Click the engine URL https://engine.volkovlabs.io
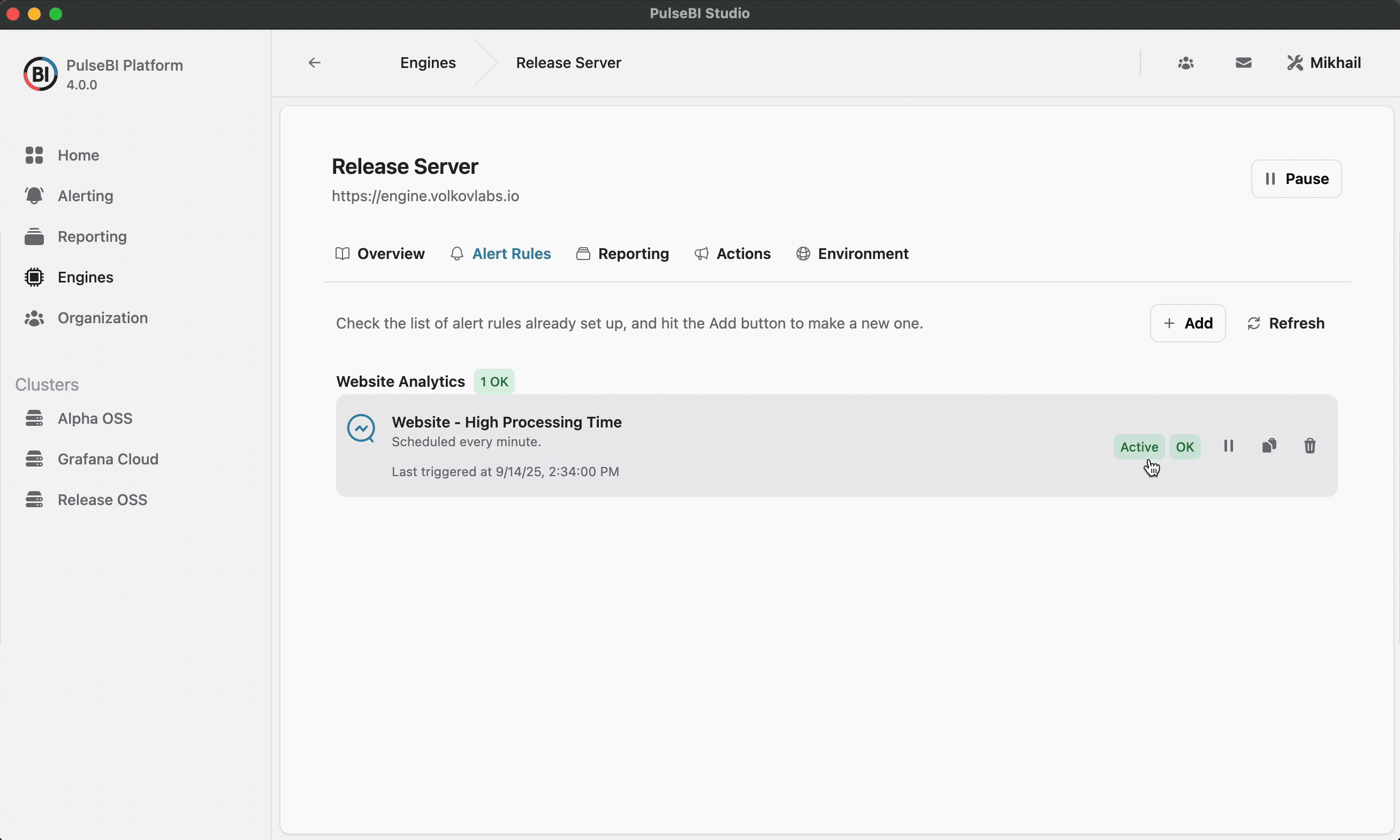Screen dimensions: 1400x840 (425, 196)
